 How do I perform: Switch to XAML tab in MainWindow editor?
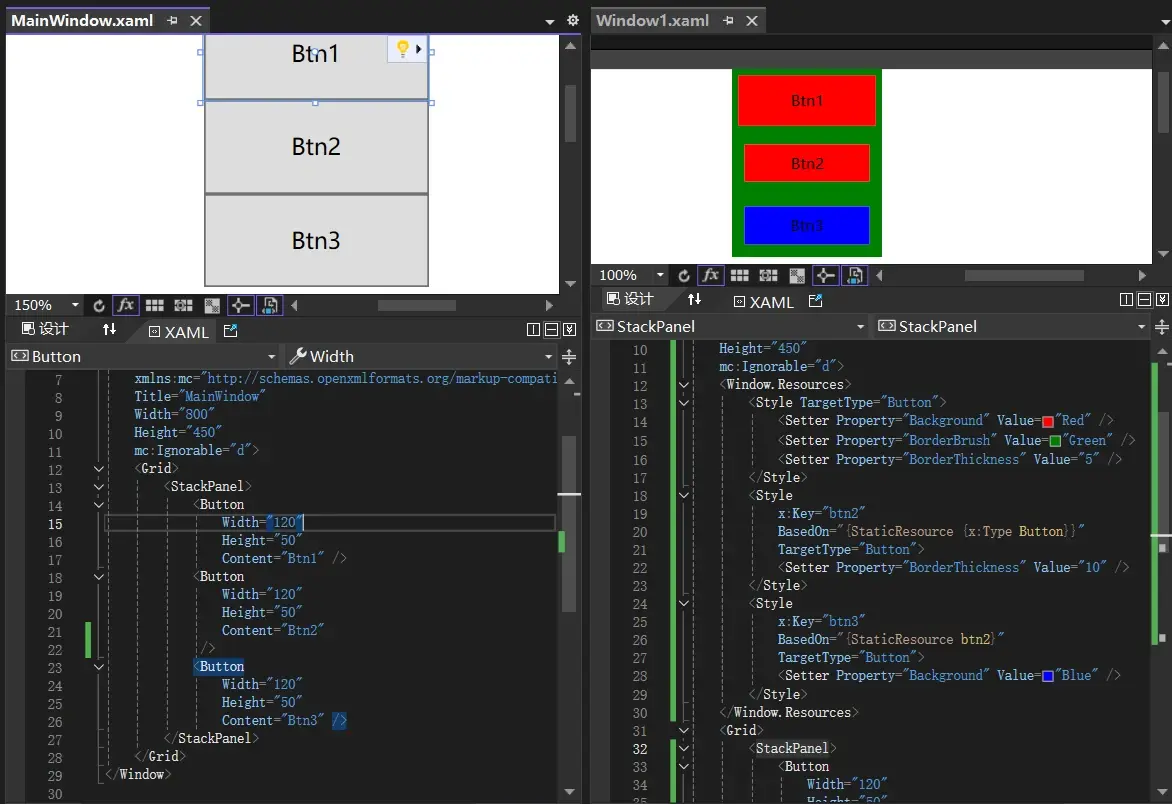point(179,332)
